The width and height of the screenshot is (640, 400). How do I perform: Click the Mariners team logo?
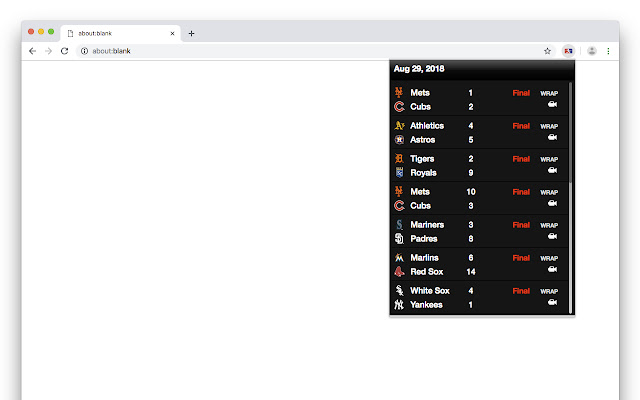click(399, 224)
